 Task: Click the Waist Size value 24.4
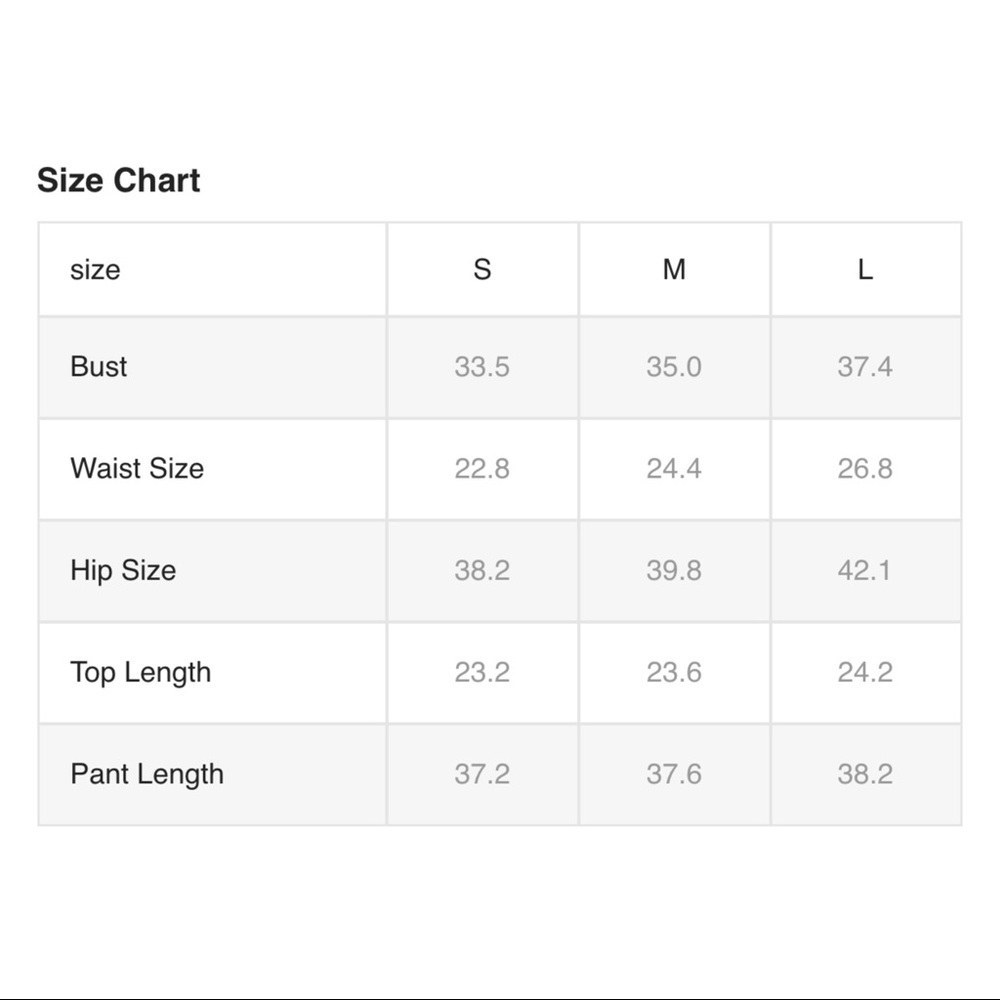[674, 468]
